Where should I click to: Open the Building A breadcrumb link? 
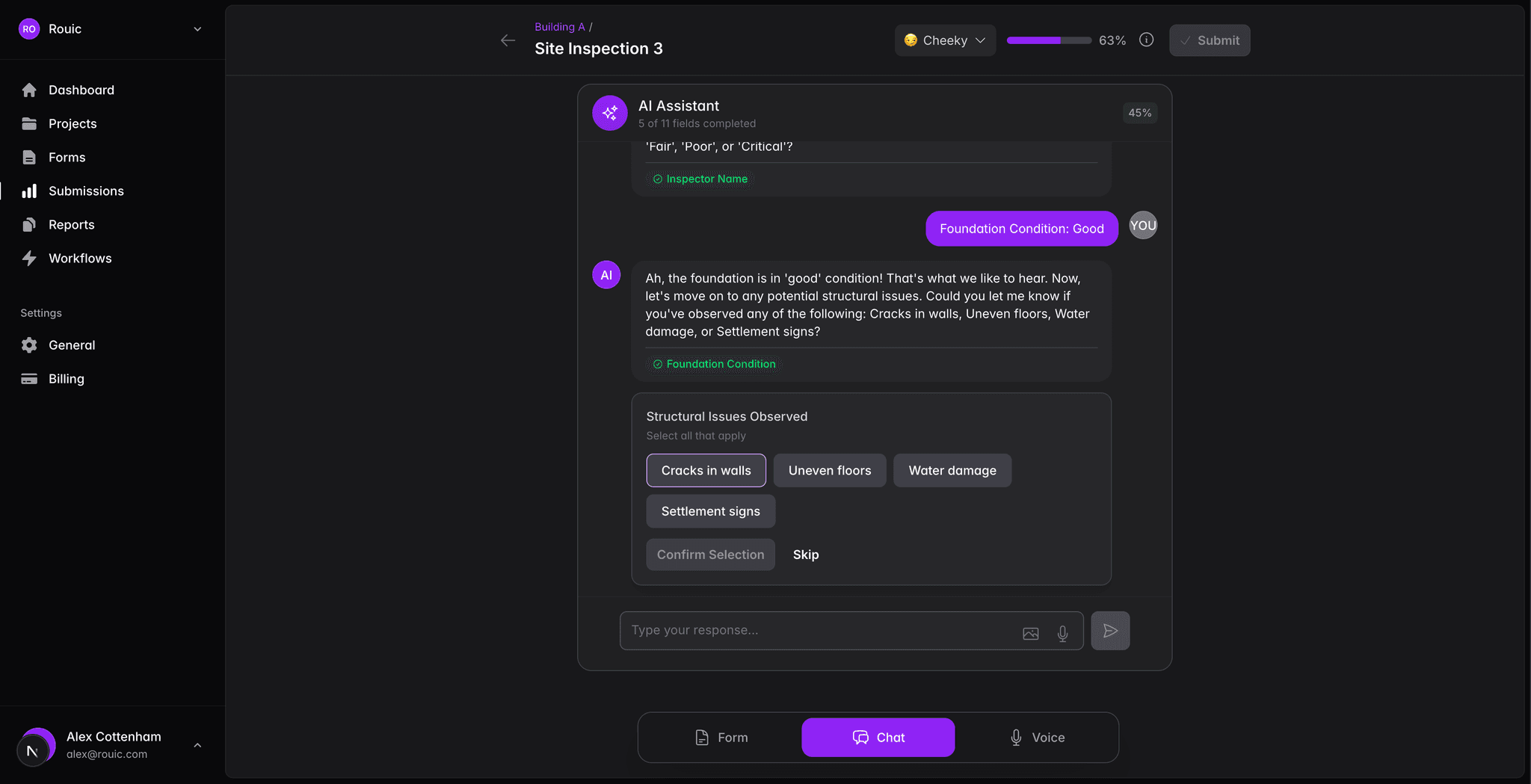click(558, 26)
